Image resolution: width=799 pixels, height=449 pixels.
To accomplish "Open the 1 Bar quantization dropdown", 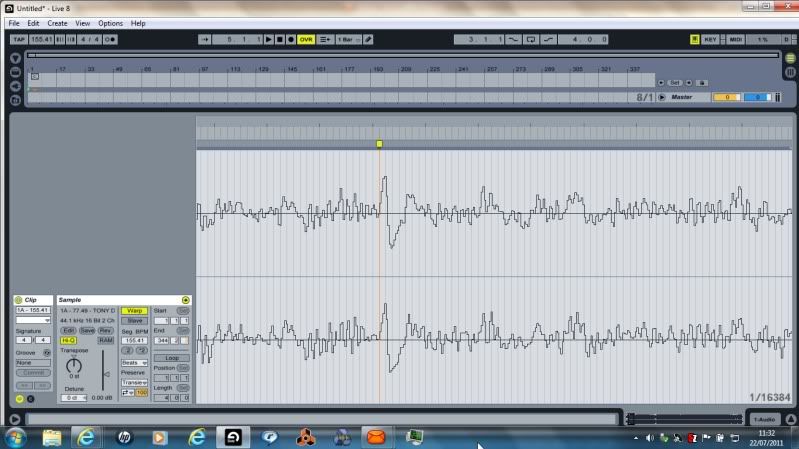I will pyautogui.click(x=346, y=39).
